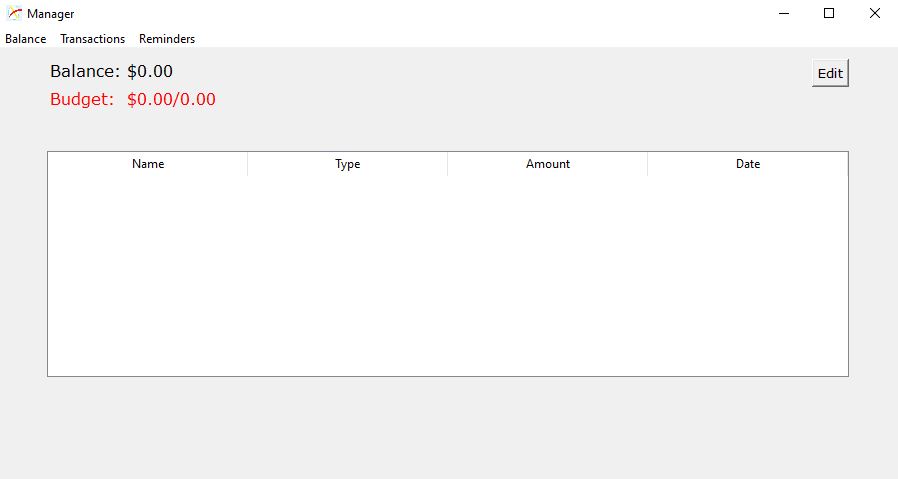
Task: Sort by the Amount column header
Action: point(548,164)
